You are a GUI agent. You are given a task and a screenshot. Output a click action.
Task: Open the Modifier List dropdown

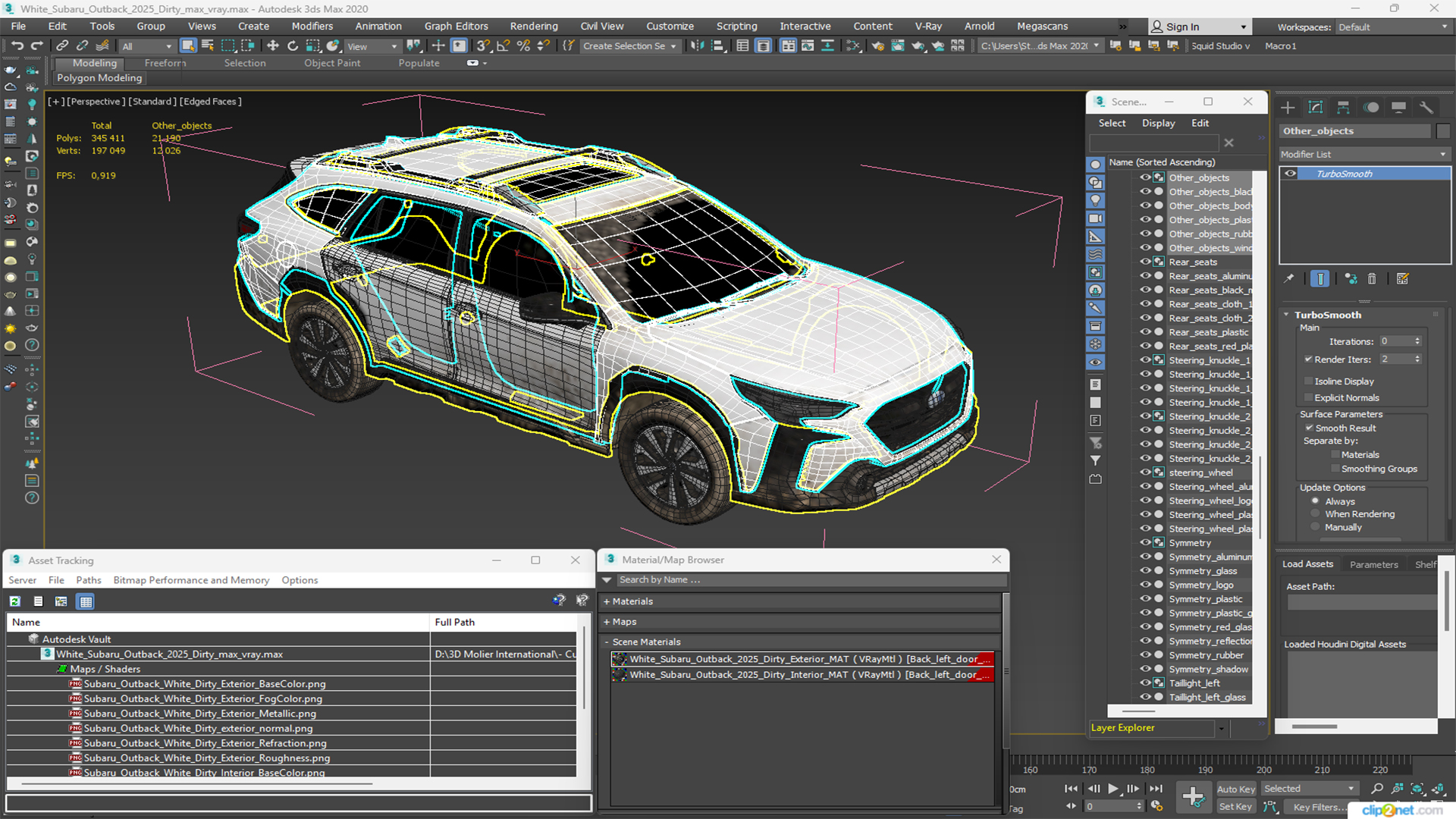(x=1364, y=155)
